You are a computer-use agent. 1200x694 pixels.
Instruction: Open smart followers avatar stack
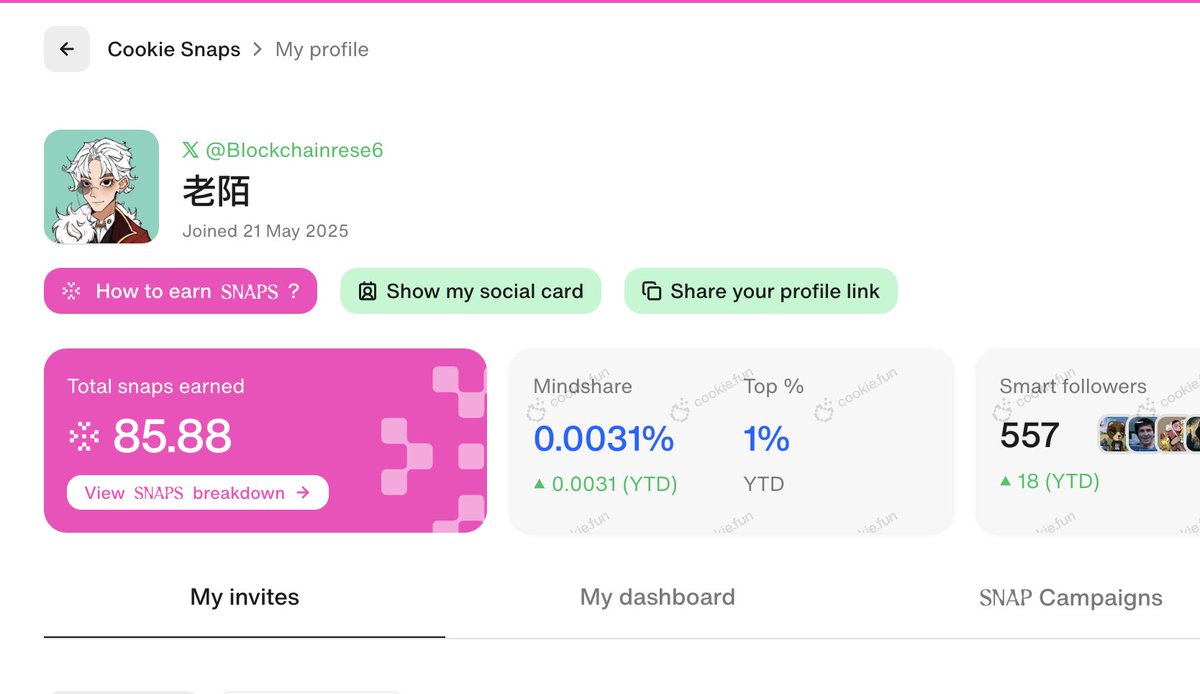(1149, 435)
